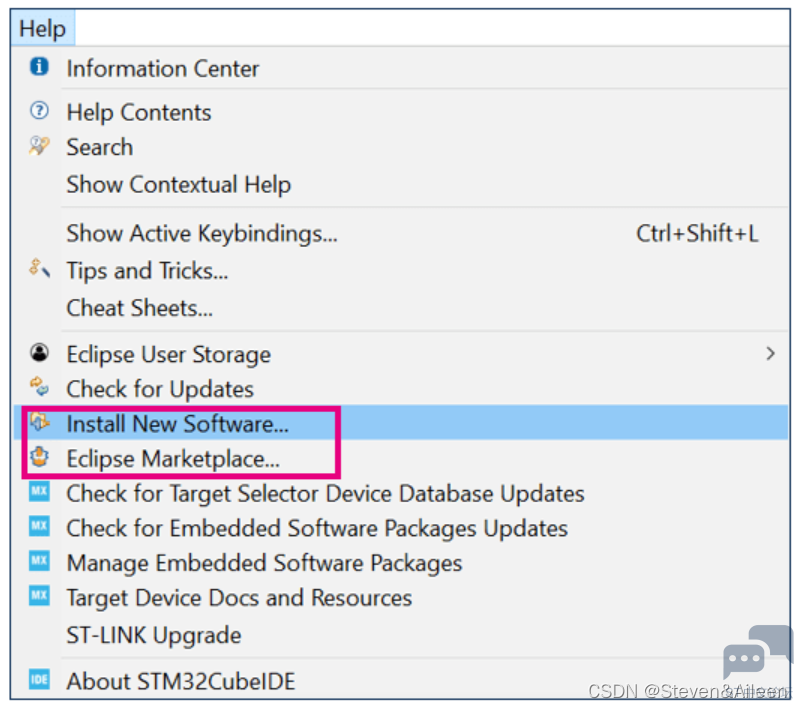The image size is (802, 708).
Task: Click the Help Contents question mark icon
Action: click(x=39, y=112)
